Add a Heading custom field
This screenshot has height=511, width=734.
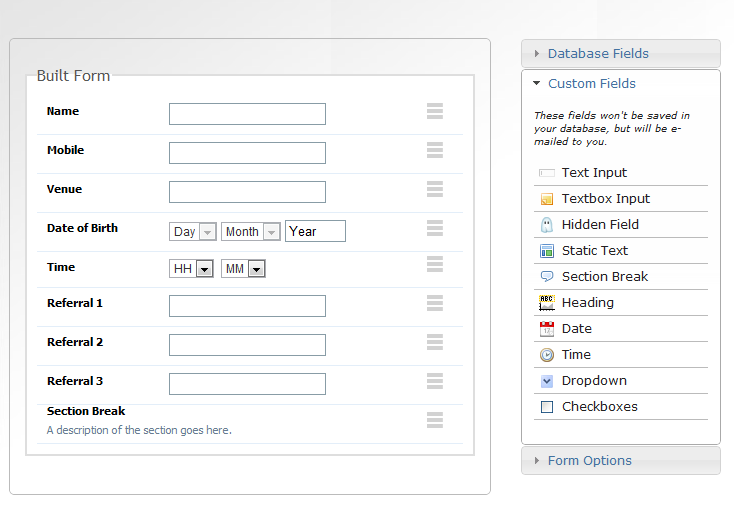pyautogui.click(x=621, y=303)
